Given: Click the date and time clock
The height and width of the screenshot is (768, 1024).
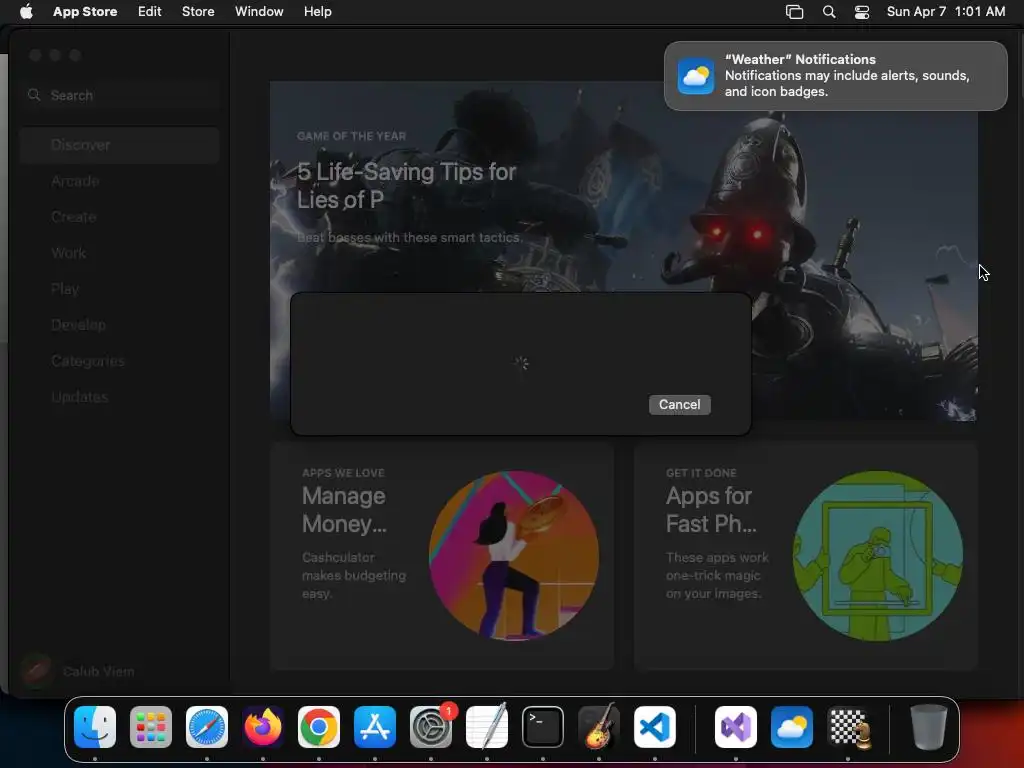Looking at the screenshot, I should 946,11.
